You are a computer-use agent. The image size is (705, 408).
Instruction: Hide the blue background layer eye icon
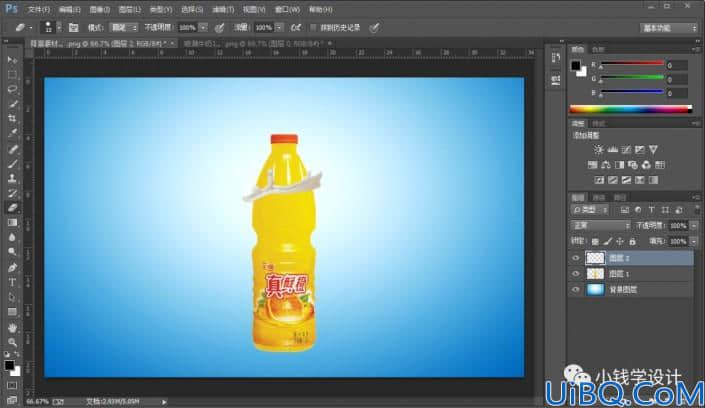576,290
